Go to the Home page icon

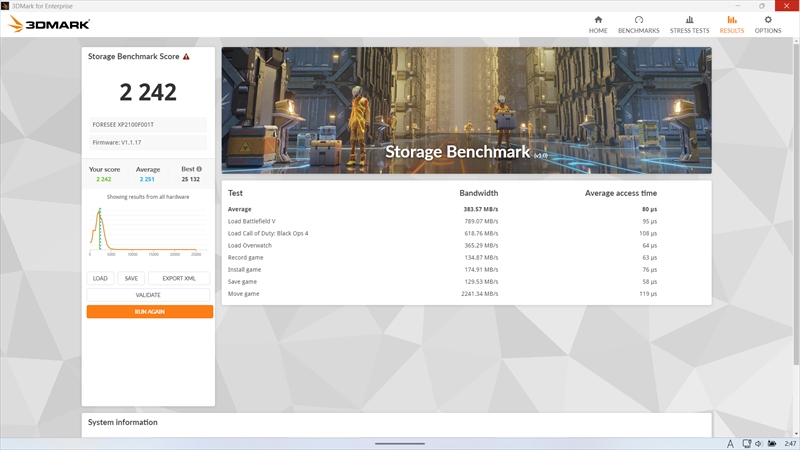click(x=598, y=20)
